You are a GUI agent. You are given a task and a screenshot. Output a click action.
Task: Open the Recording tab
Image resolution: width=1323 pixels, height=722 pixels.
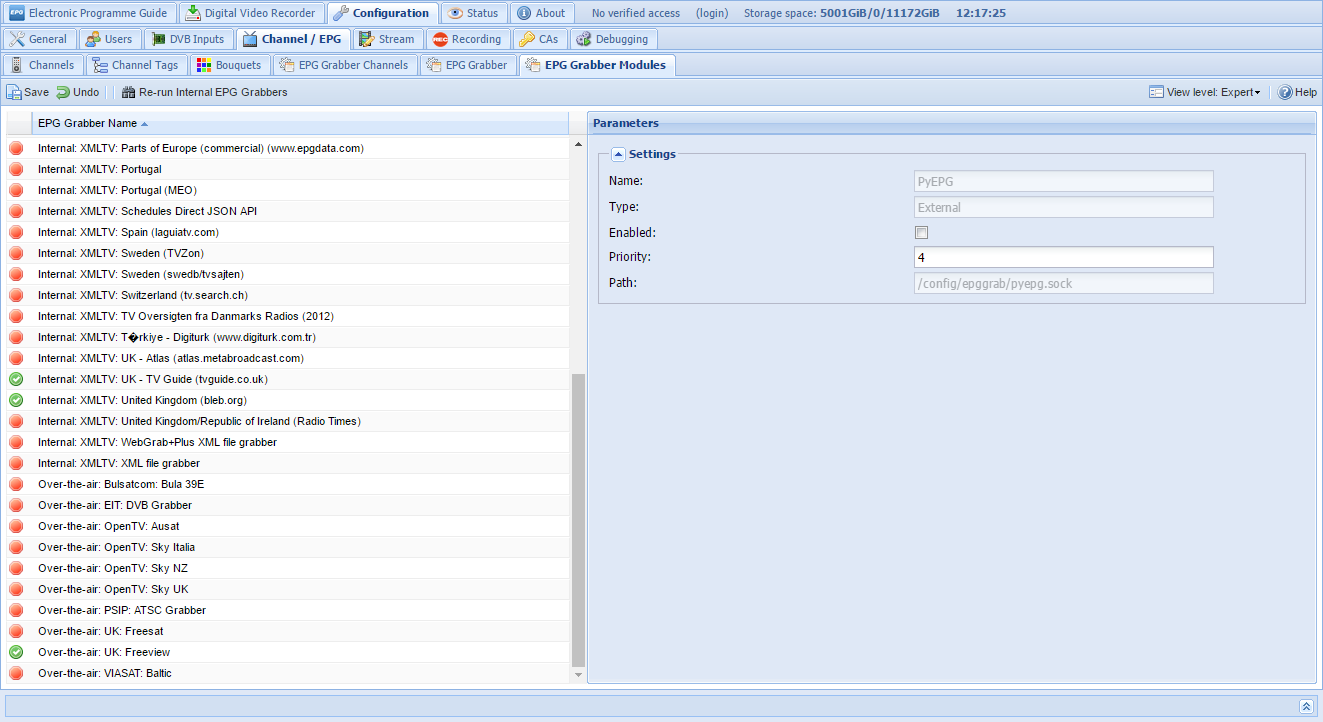[467, 39]
